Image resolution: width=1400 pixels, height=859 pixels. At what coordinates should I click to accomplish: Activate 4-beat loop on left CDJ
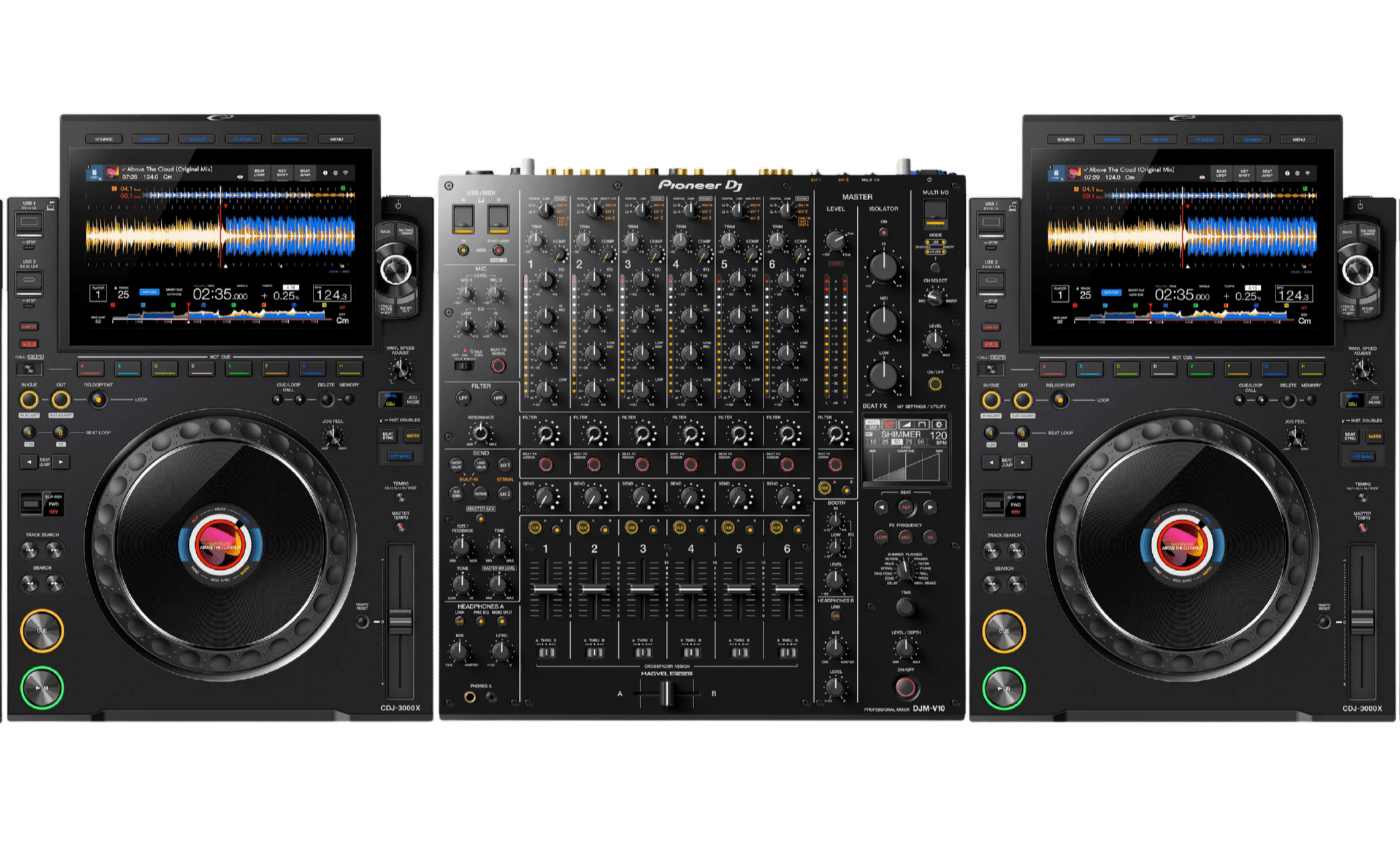[x=29, y=433]
